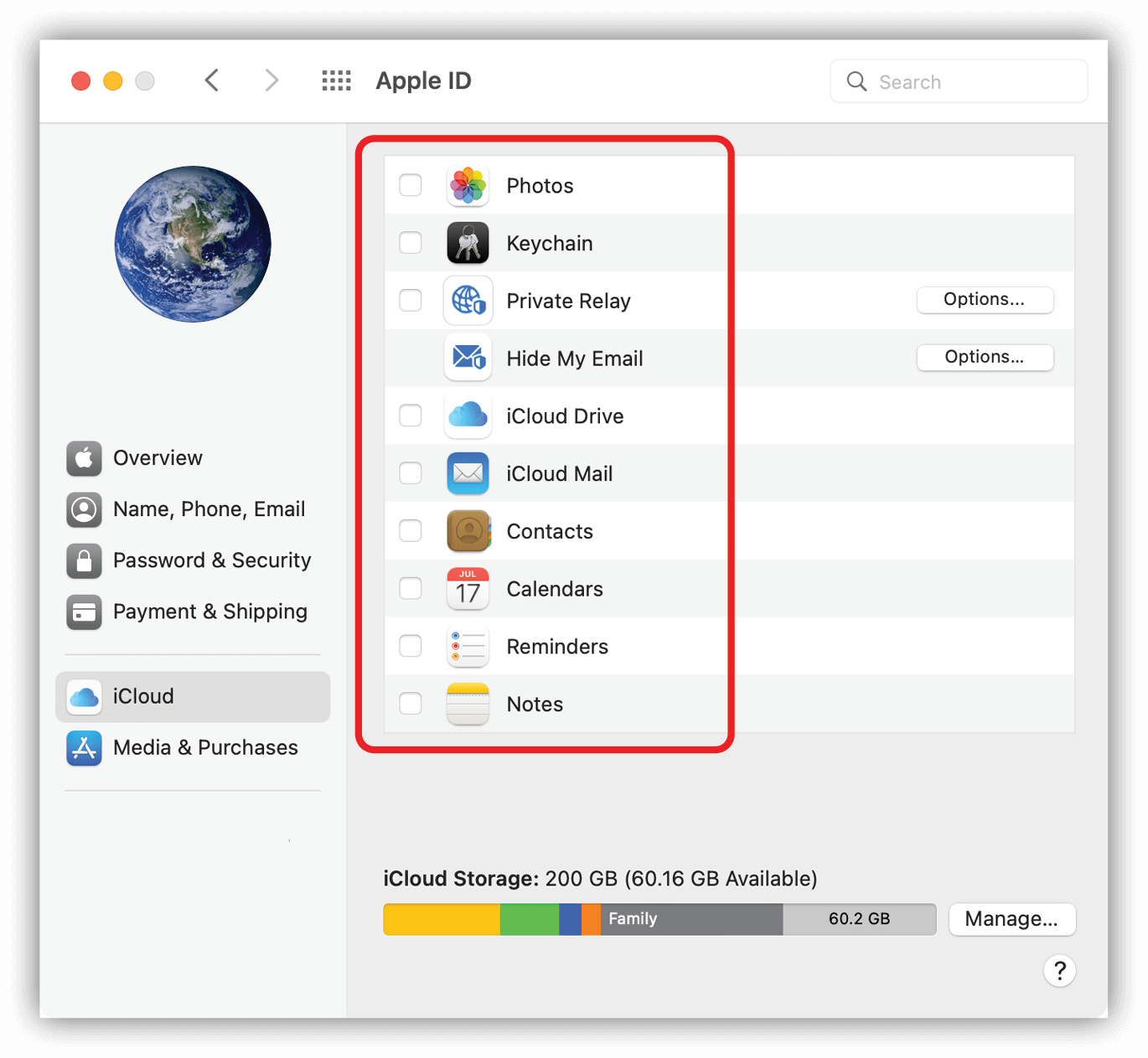Click the blue storage bar segment
The width and height of the screenshot is (1148, 1058).
point(570,919)
